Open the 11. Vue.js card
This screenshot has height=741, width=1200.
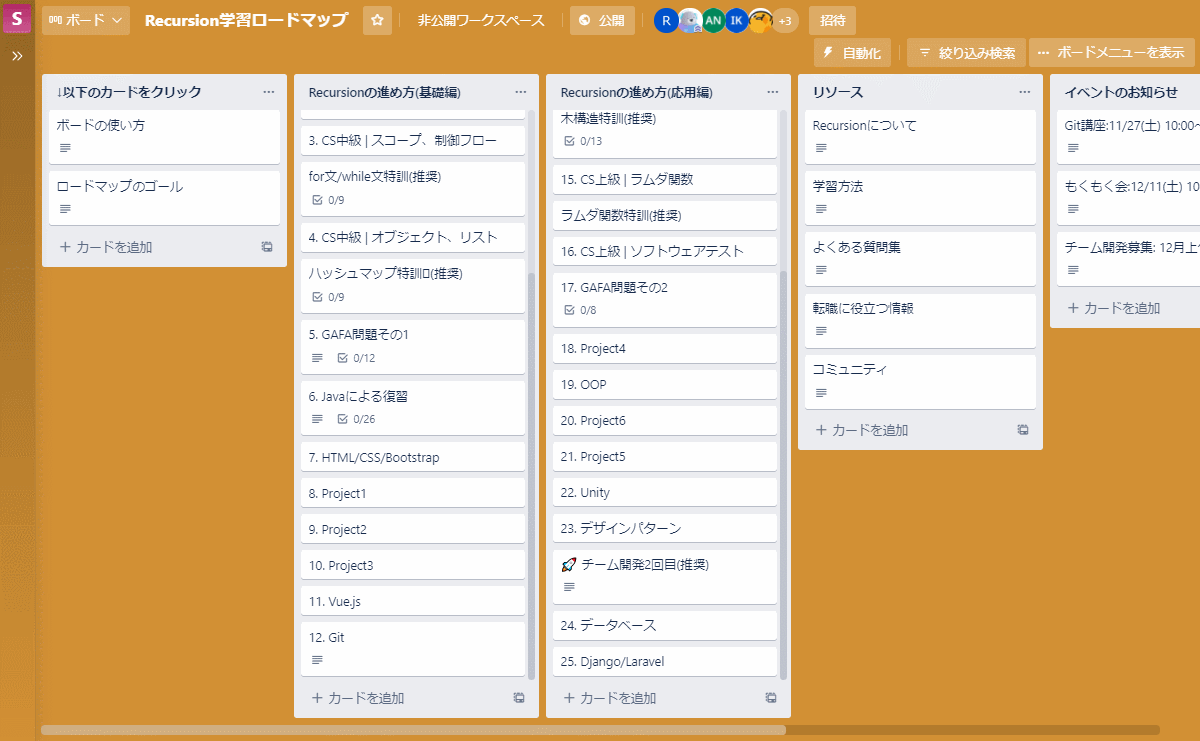413,601
